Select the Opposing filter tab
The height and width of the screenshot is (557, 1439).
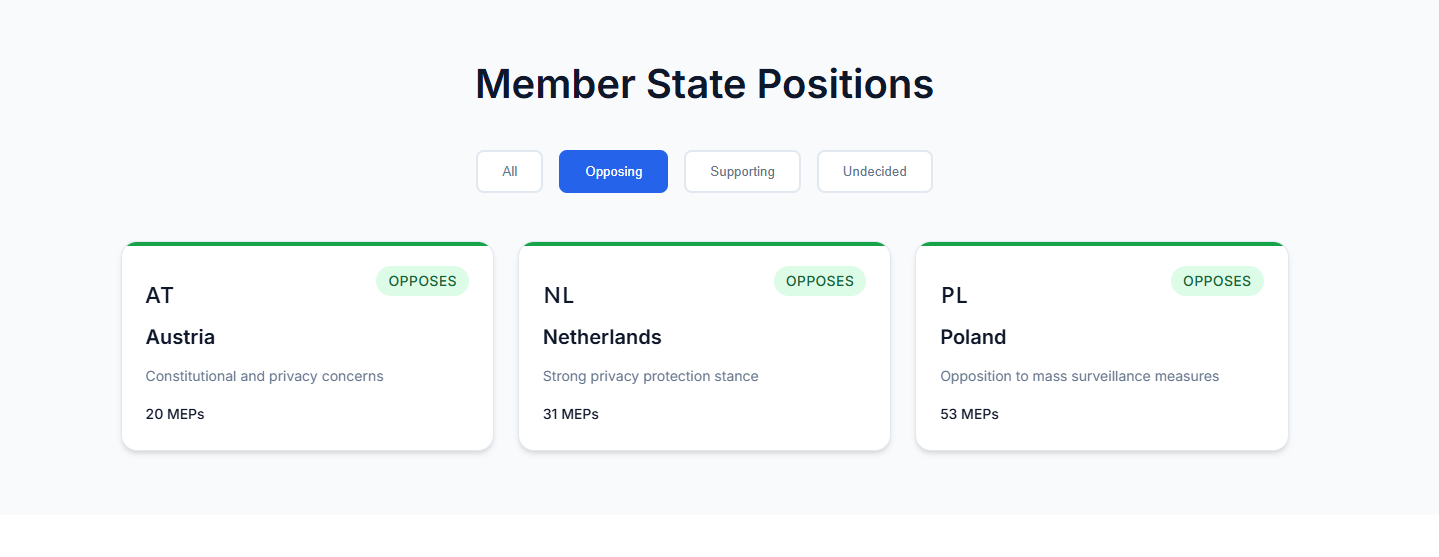pos(613,171)
